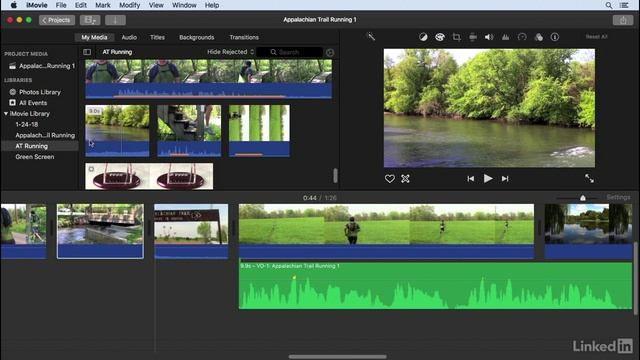The image size is (640, 360).
Task: Open the browser appearance settings gear
Action: click(x=330, y=53)
